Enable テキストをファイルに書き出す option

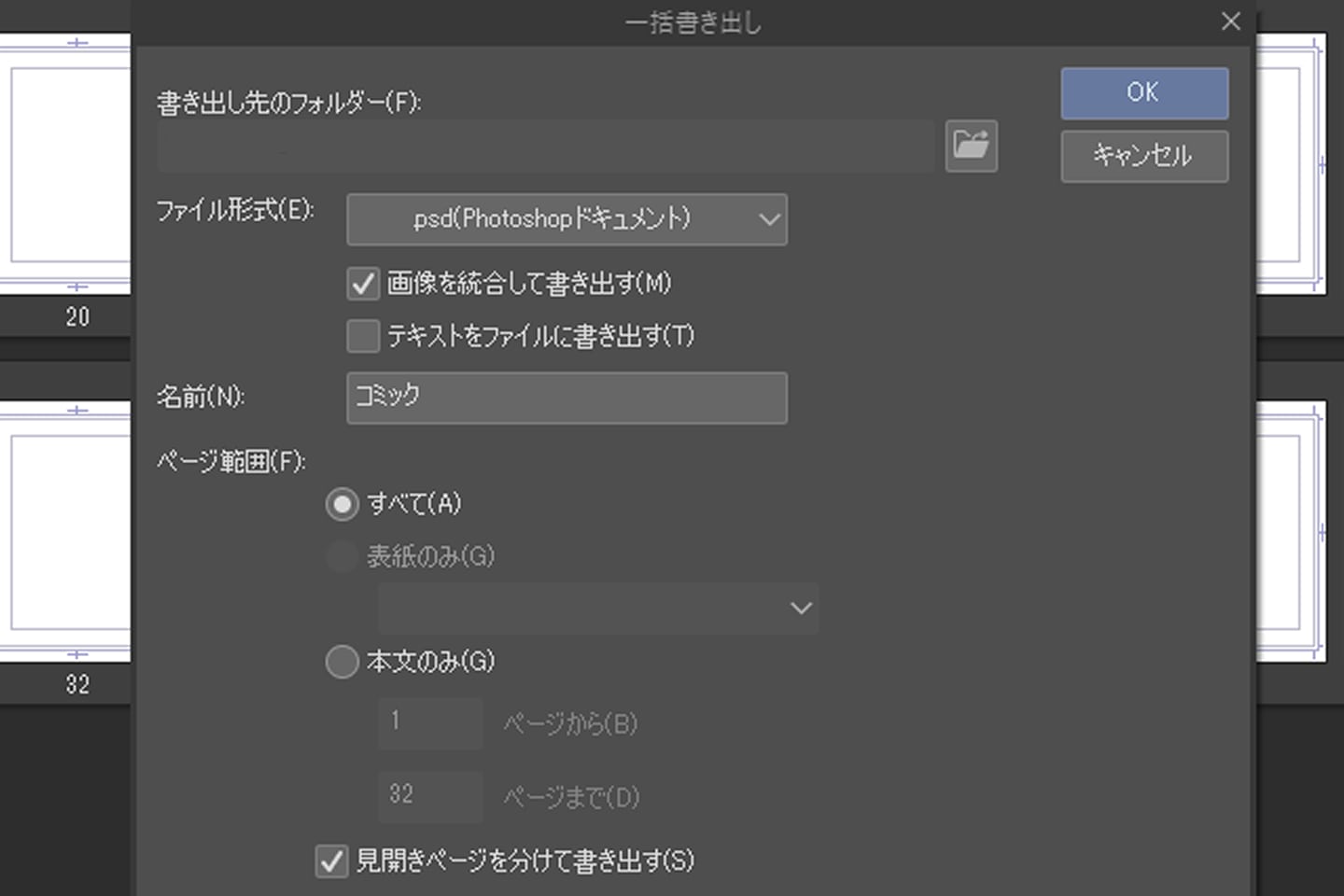[363, 336]
